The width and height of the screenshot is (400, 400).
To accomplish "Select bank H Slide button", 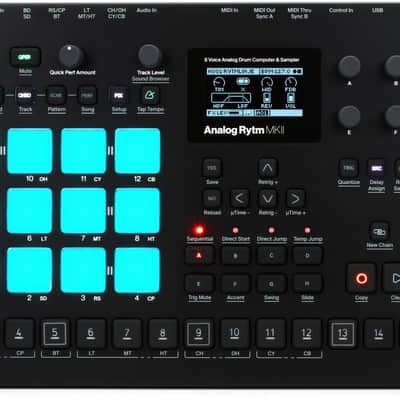I will tap(307, 284).
